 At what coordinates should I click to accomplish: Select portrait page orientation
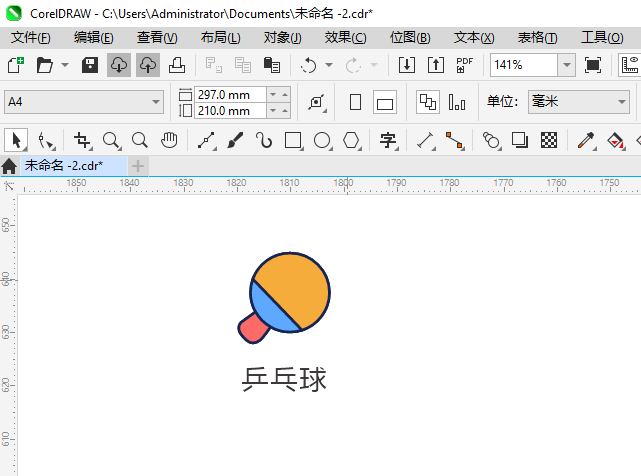click(x=355, y=102)
